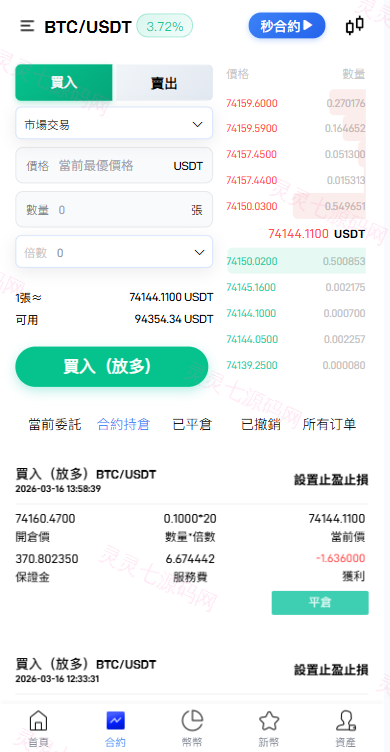Click the 價格 order book column header
Viewport: 390px width, 752px height.
237,74
